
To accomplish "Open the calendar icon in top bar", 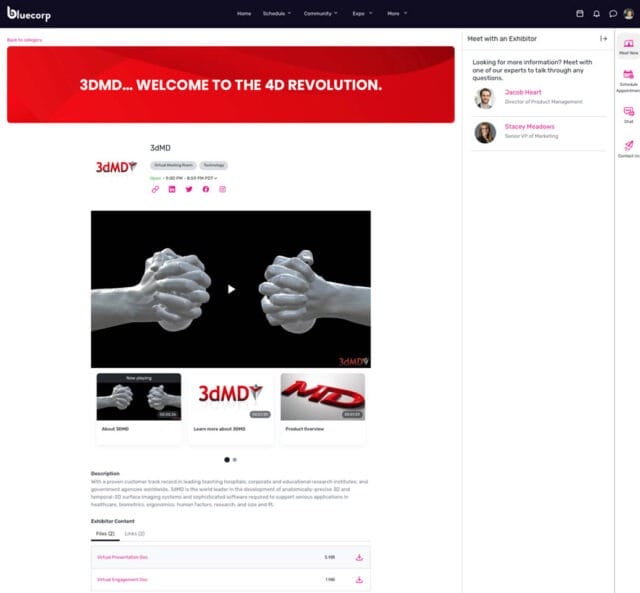I will 580,13.
